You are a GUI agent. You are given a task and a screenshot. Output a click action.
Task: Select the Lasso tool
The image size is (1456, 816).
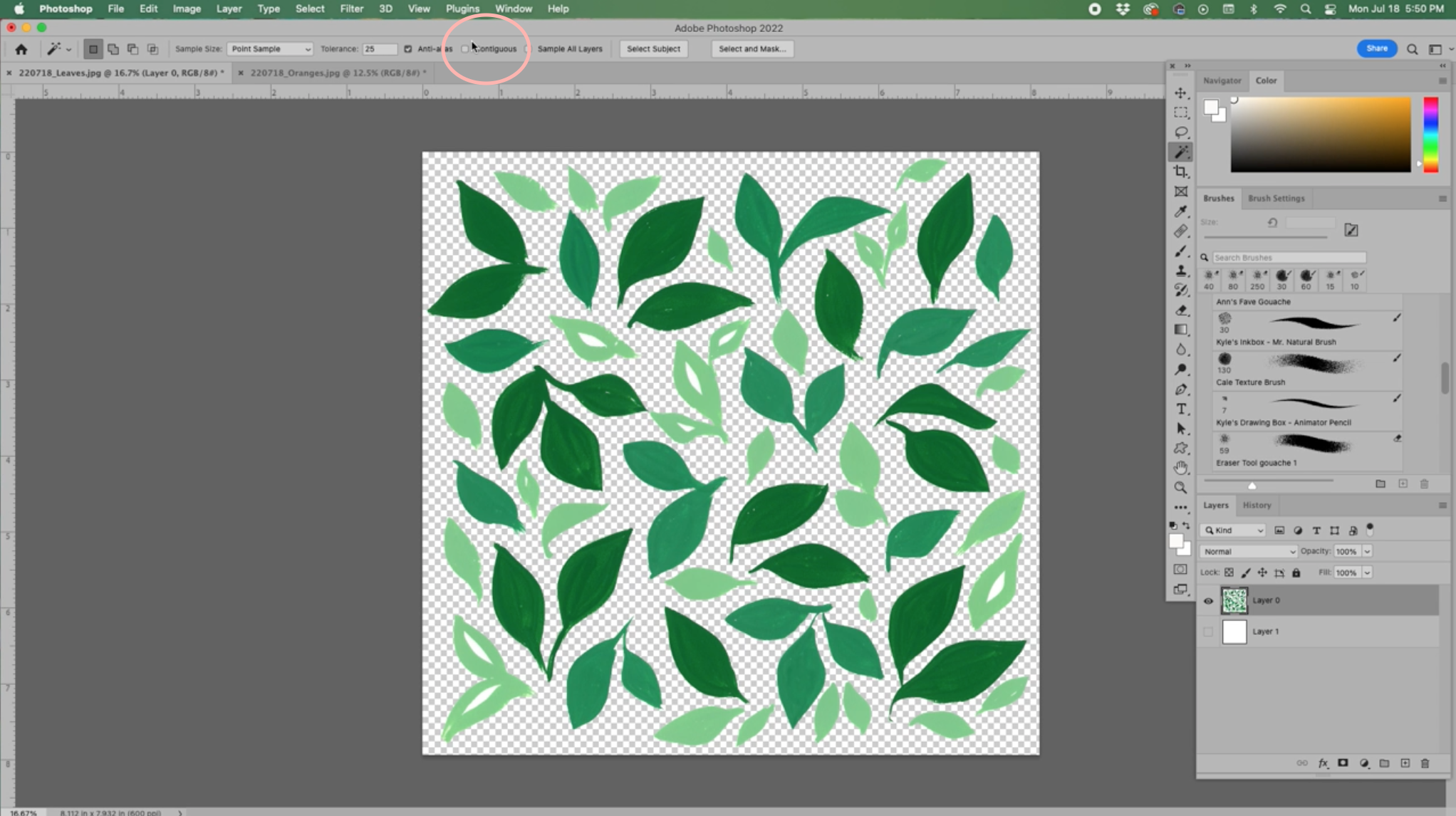(x=1181, y=132)
